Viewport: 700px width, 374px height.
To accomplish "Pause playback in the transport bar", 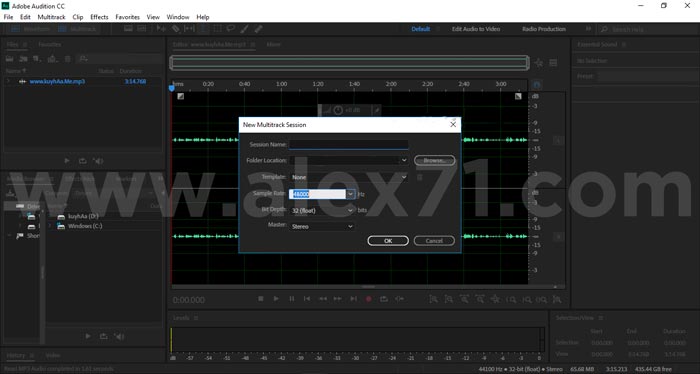I will click(x=292, y=299).
